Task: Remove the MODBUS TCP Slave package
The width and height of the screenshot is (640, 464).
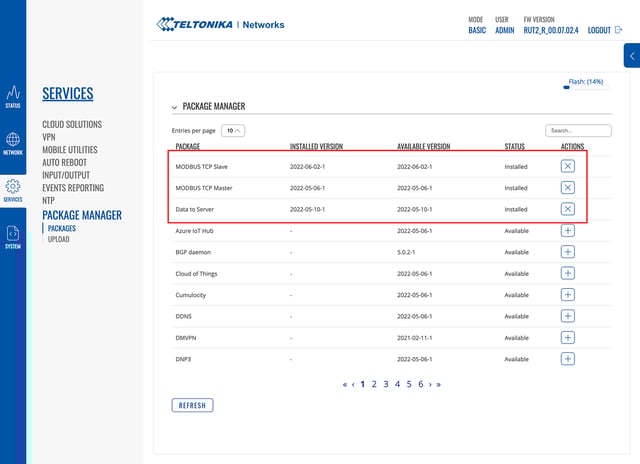Action: click(567, 166)
